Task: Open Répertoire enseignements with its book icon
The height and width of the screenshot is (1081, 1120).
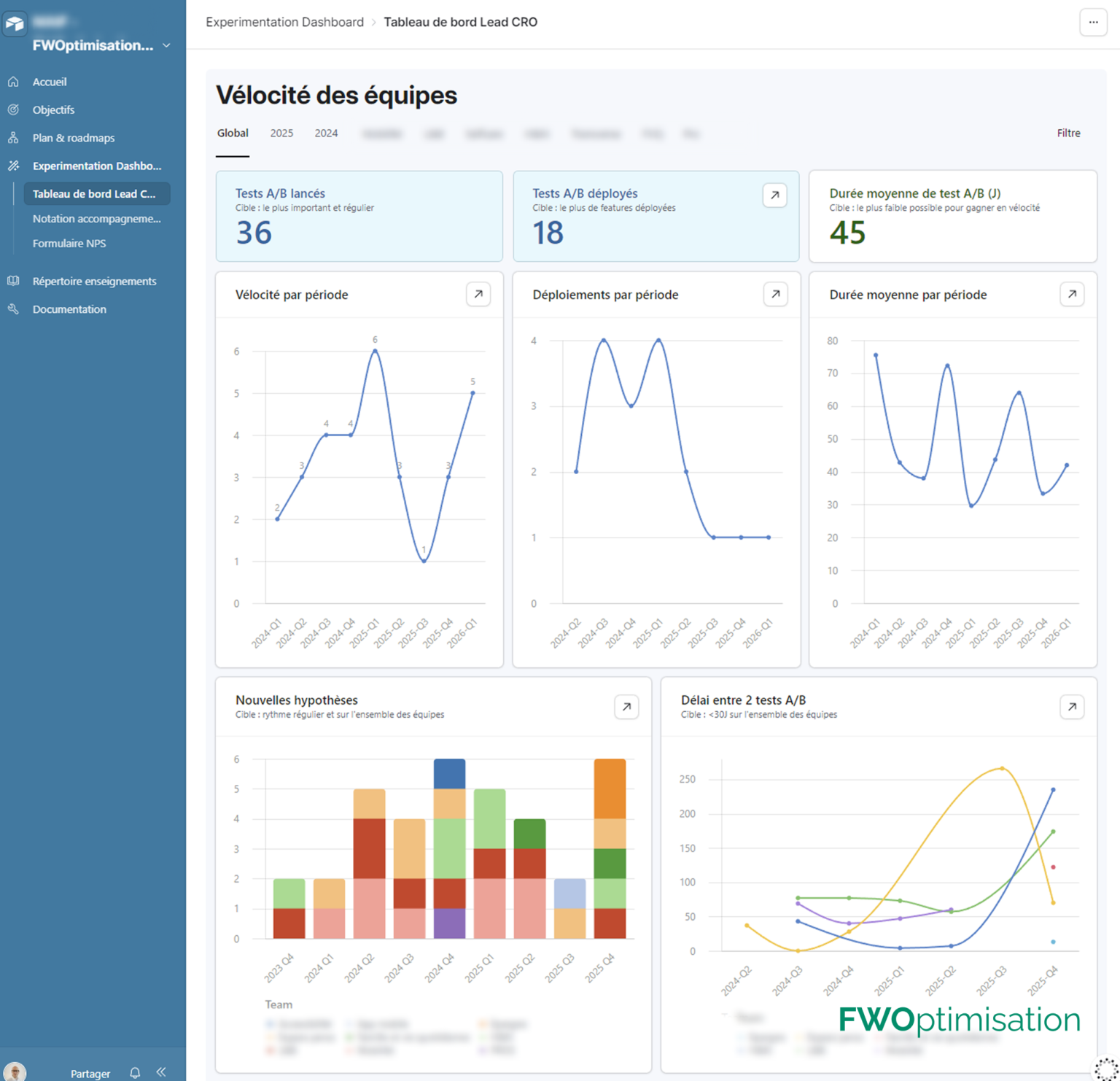Action: point(13,281)
